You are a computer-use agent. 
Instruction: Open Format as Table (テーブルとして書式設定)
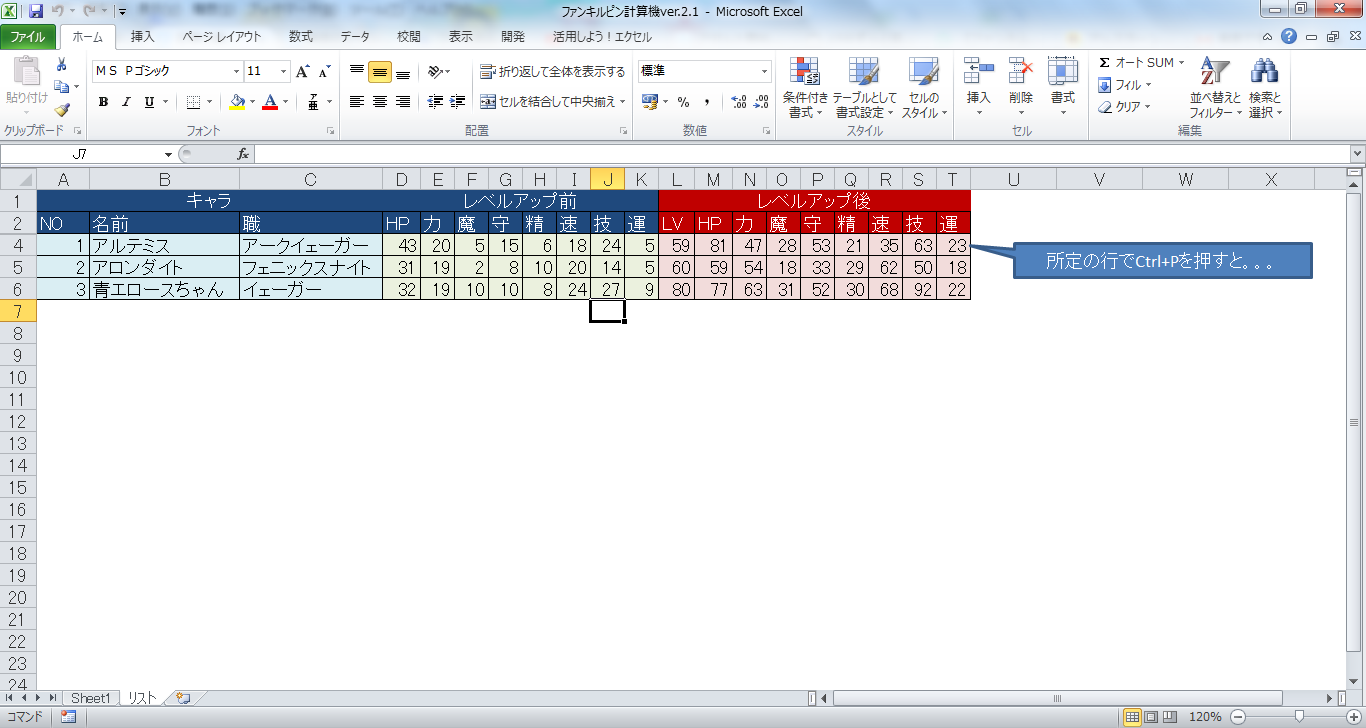click(865, 88)
